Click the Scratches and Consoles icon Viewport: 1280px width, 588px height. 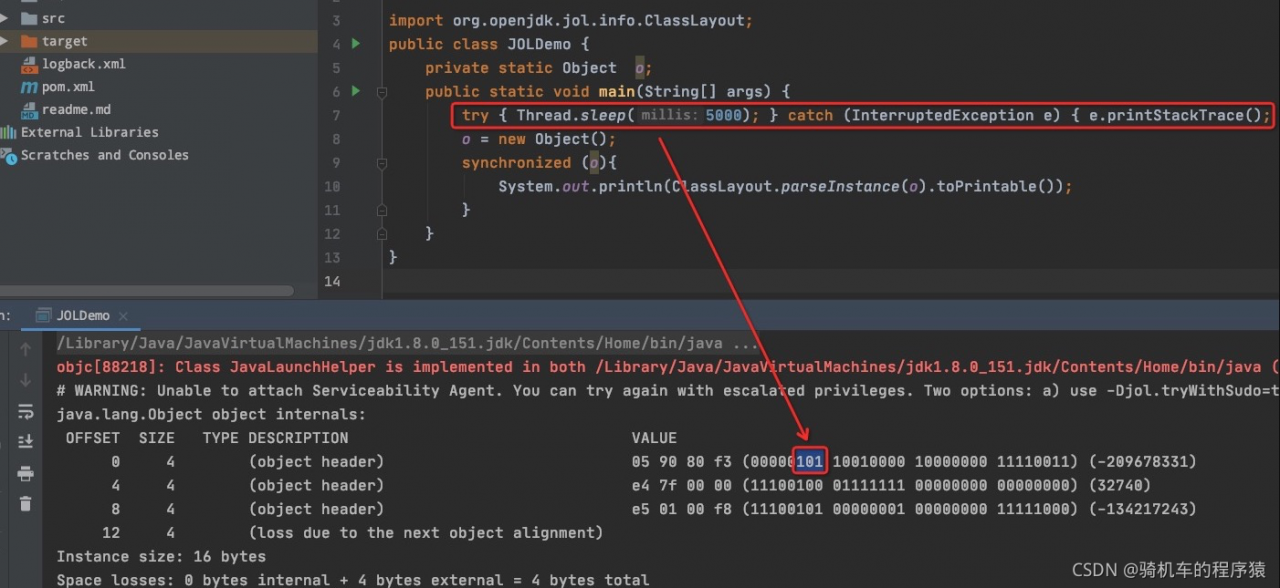pos(8,155)
